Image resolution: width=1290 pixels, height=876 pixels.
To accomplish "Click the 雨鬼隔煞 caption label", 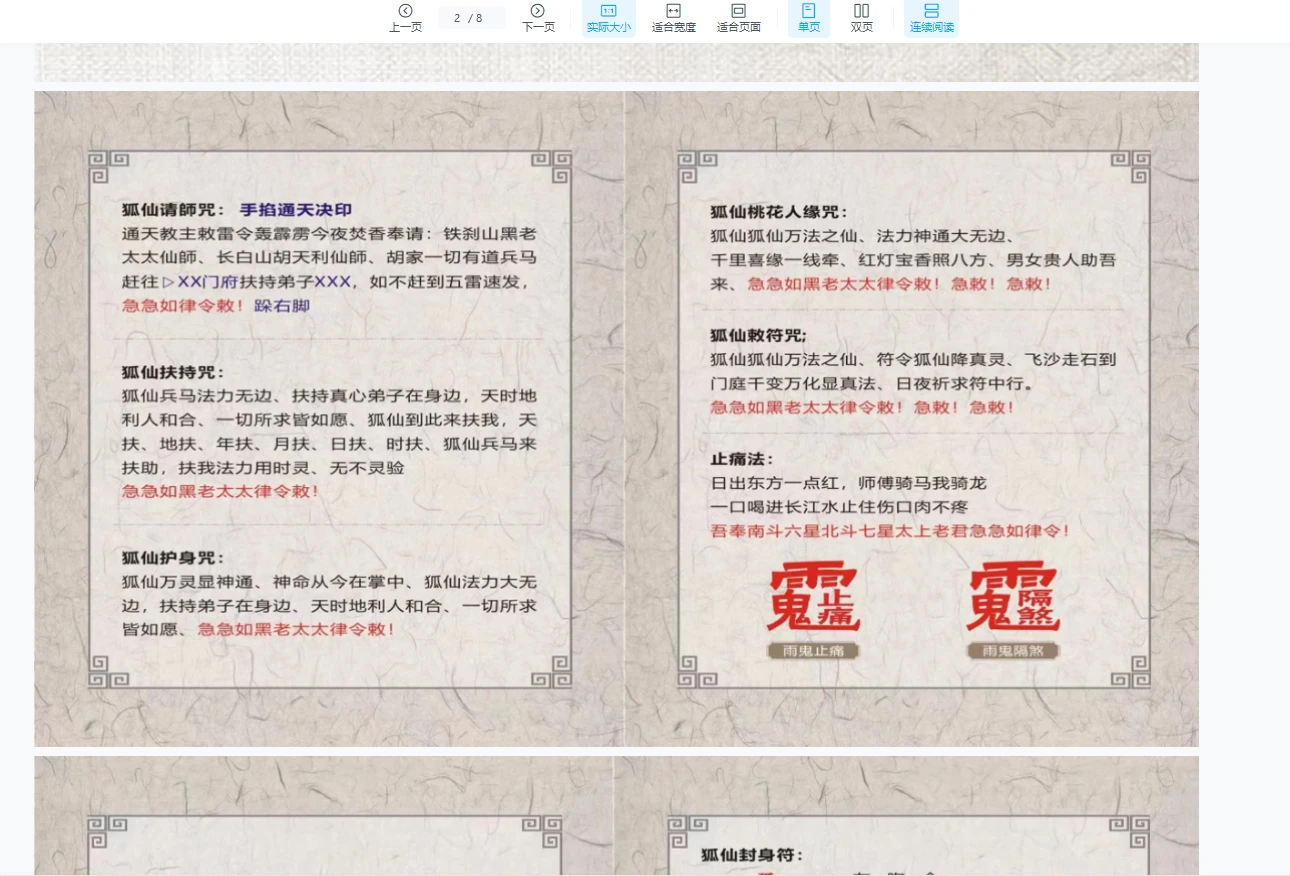I will coord(1013,651).
